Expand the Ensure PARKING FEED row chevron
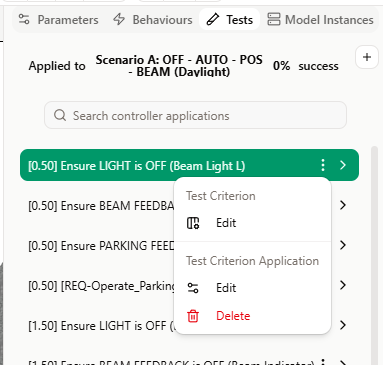This screenshot has width=383, height=365. pyautogui.click(x=343, y=245)
